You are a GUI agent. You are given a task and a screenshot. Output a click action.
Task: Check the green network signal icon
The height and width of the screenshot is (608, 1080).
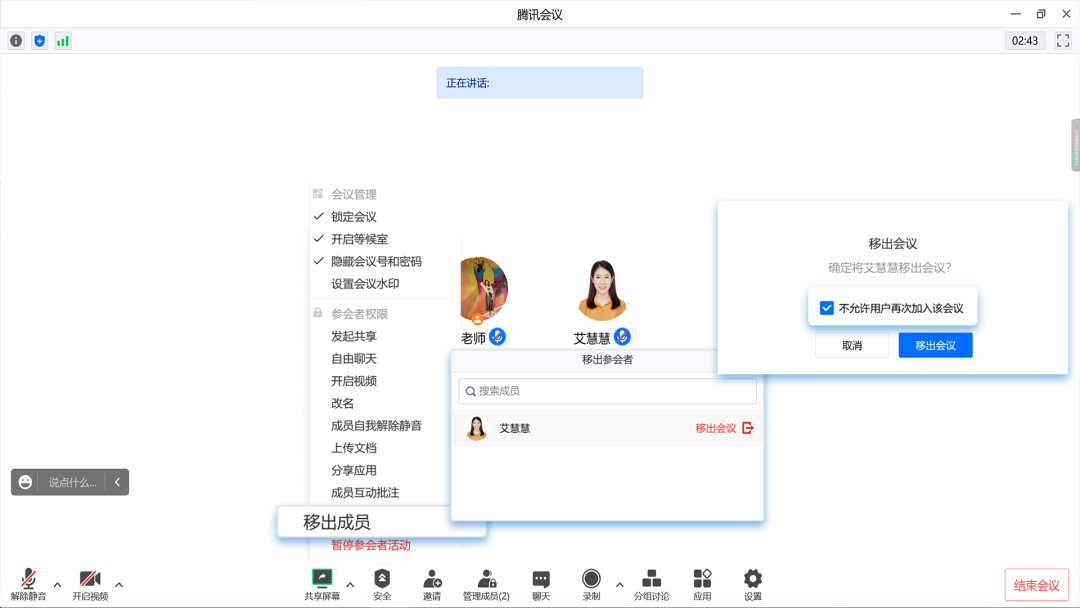coord(63,40)
